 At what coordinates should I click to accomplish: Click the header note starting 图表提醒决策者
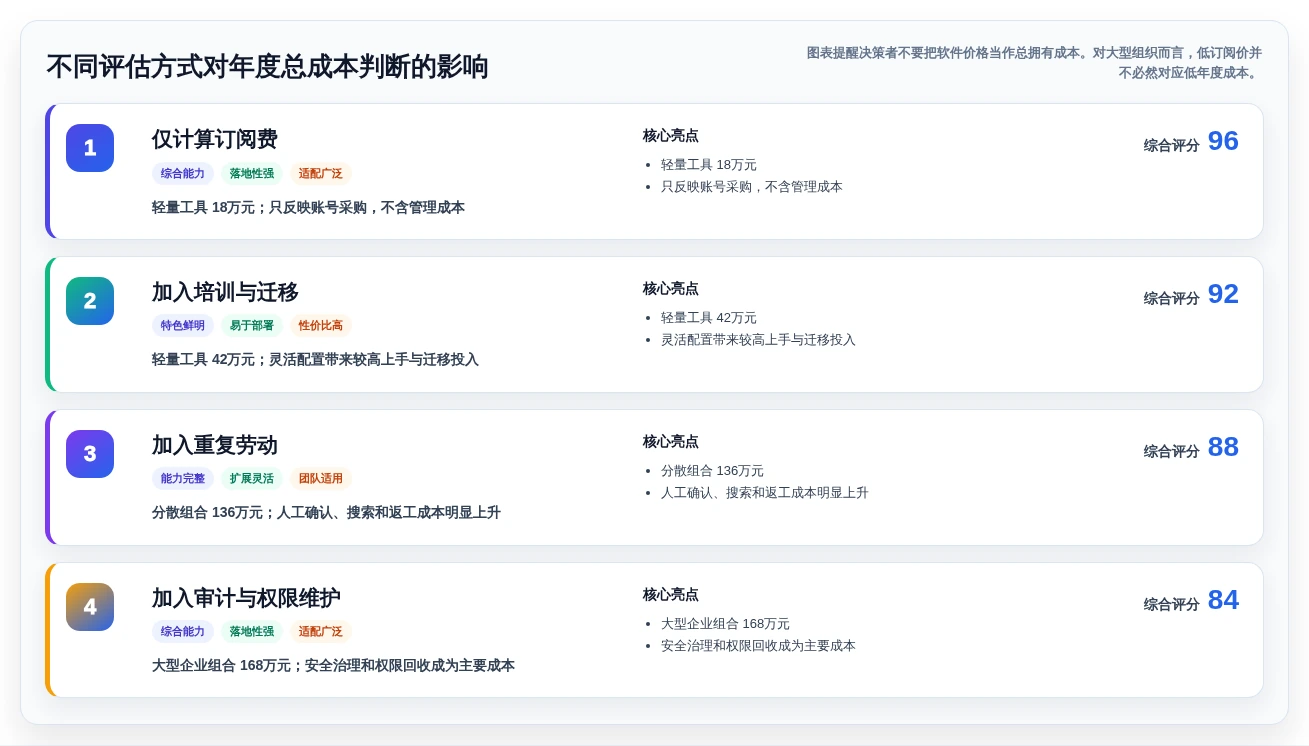coord(1034,63)
